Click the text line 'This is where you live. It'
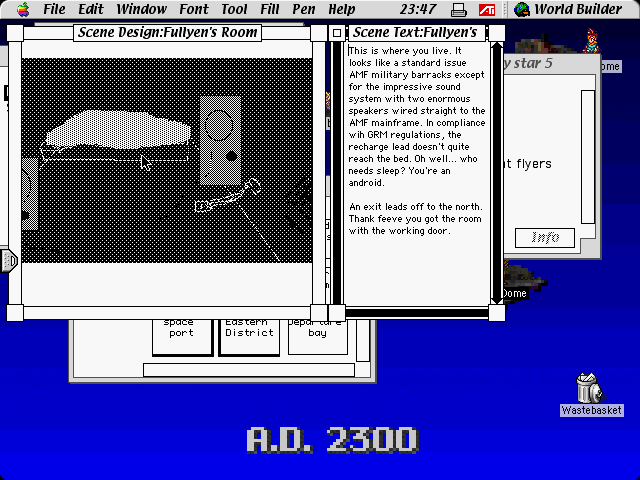The height and width of the screenshot is (480, 640). coord(405,51)
